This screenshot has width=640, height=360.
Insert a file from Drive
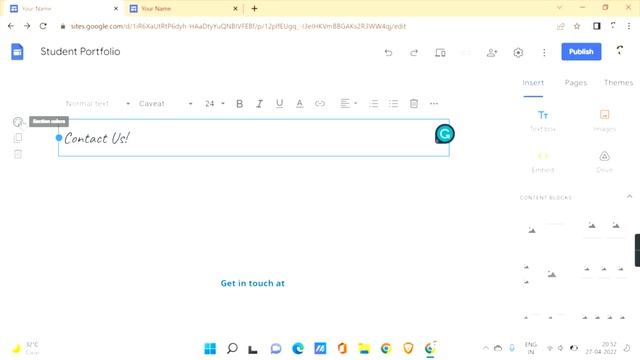(604, 162)
